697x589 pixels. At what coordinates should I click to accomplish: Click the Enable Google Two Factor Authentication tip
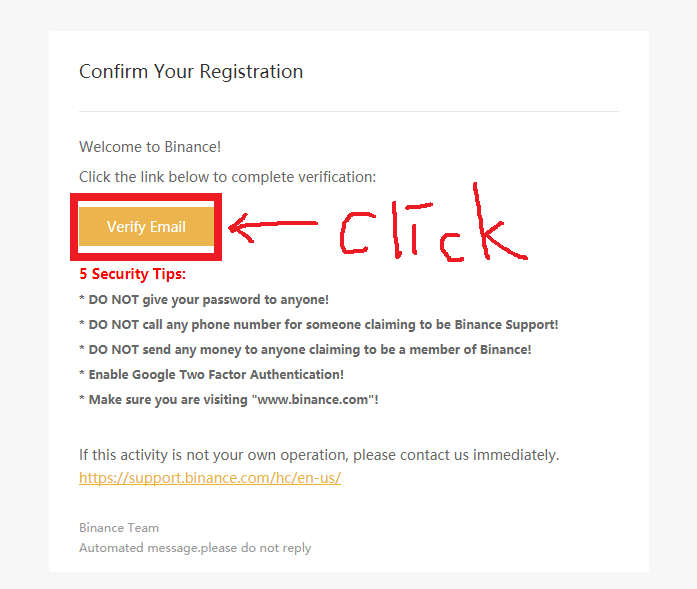click(x=211, y=374)
